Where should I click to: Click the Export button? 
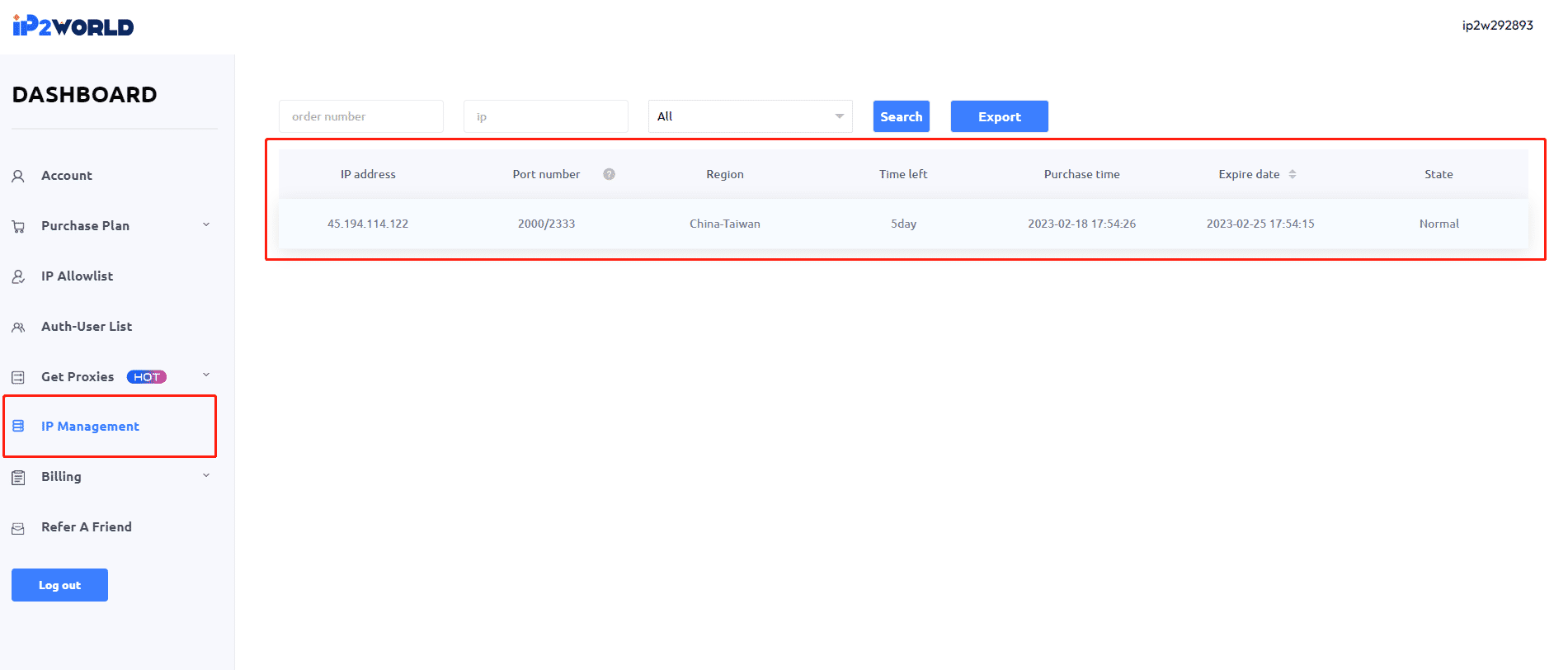[x=1000, y=116]
